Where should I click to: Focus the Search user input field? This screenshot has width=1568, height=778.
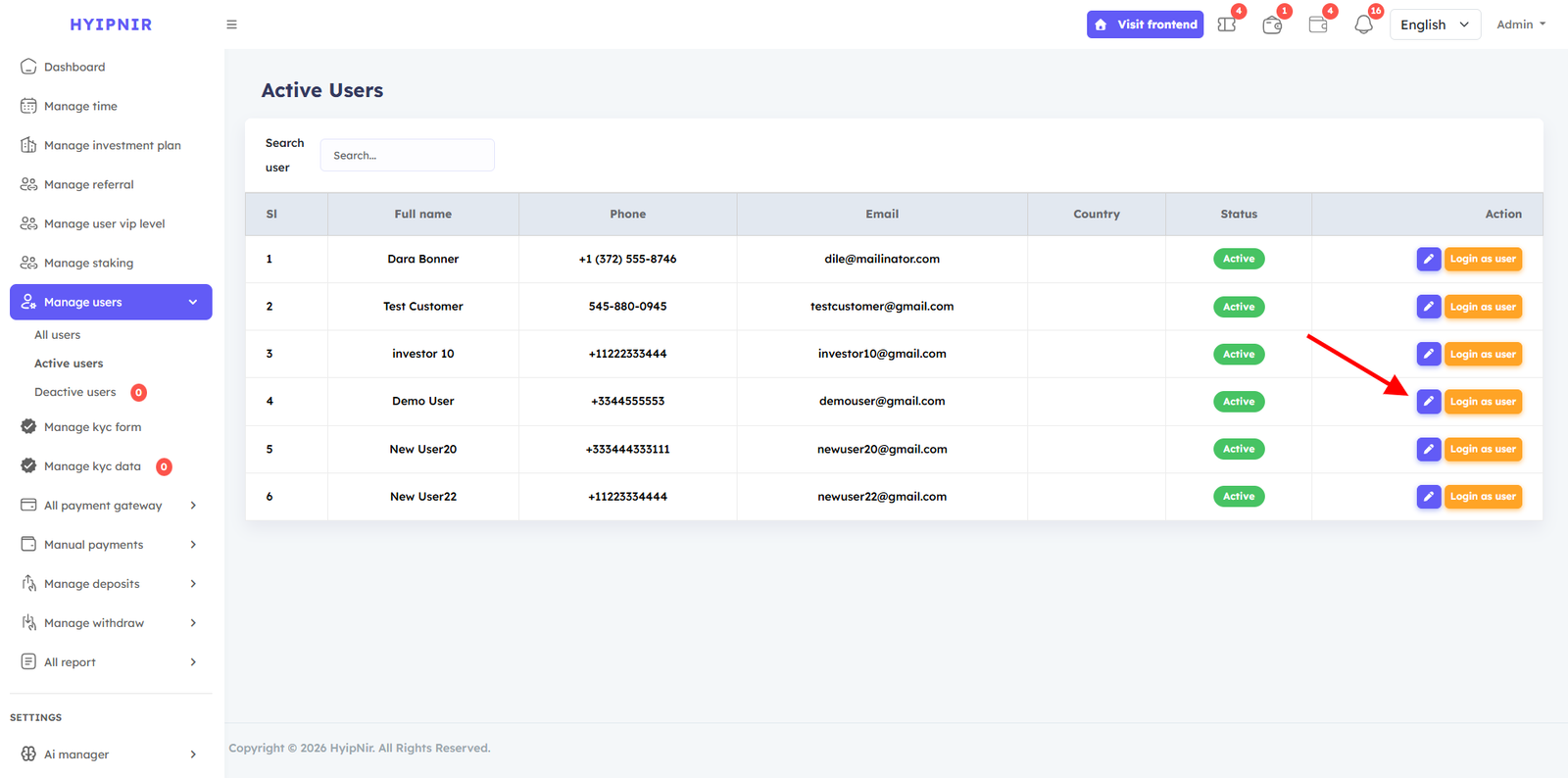408,155
